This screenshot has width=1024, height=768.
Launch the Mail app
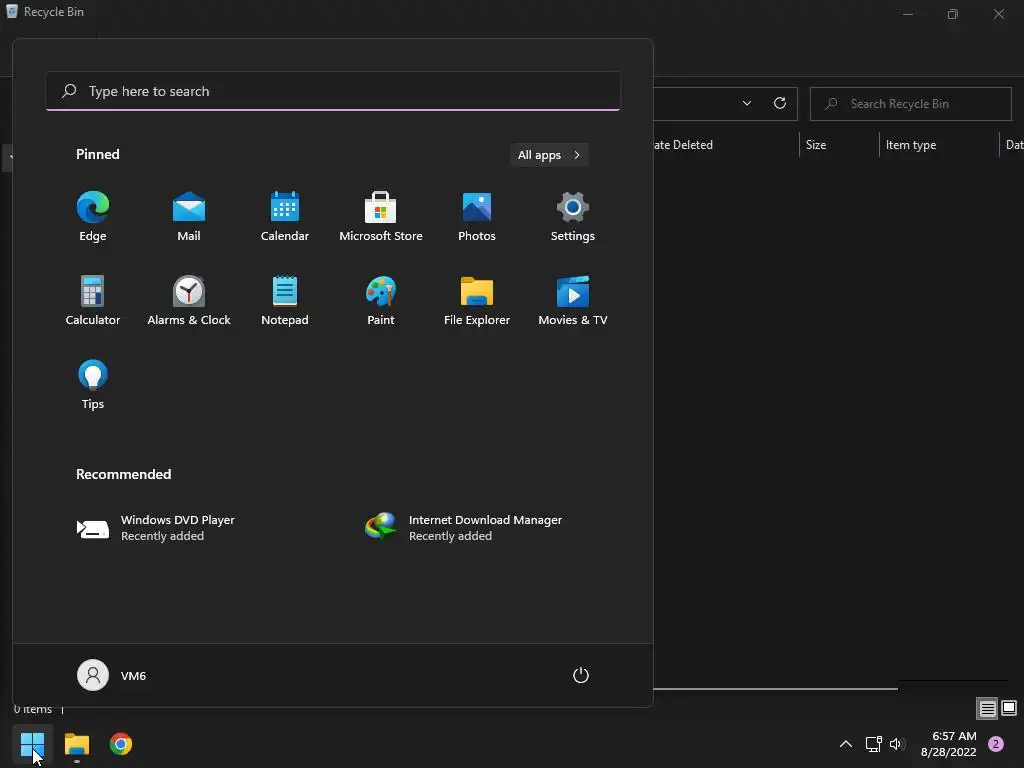point(189,217)
